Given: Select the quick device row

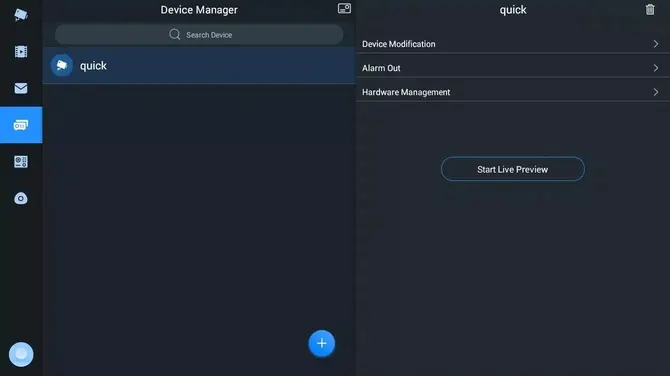Looking at the screenshot, I should click(x=199, y=65).
